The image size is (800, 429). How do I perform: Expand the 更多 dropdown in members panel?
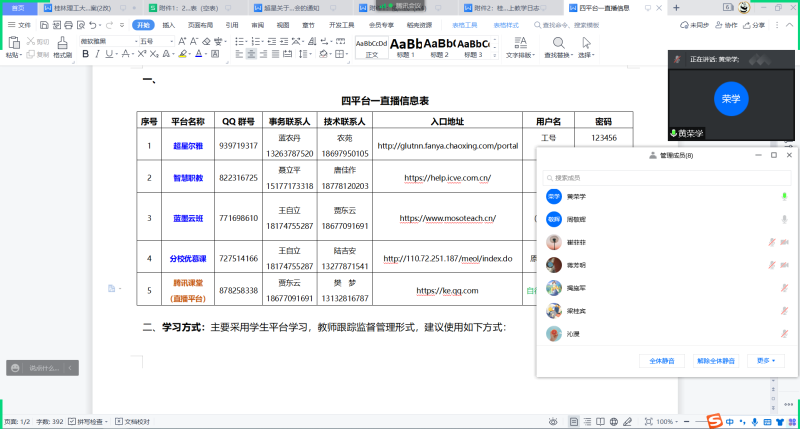(764, 360)
